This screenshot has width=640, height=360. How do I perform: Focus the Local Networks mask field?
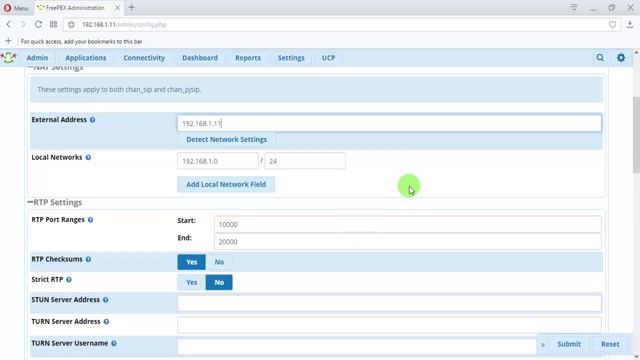[305, 161]
